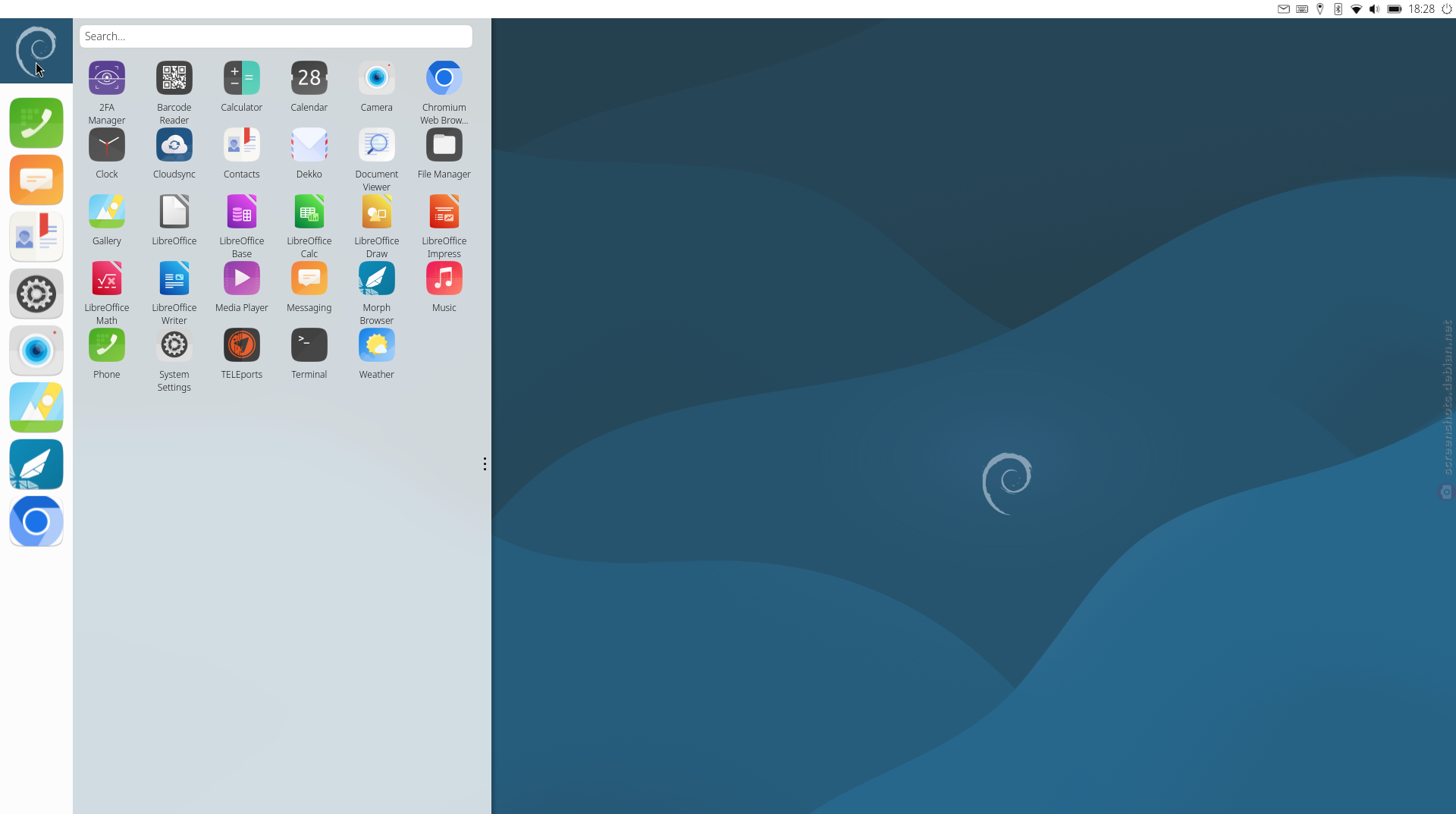Launch the TELEports app
Viewport: 1456px width, 814px height.
click(x=242, y=345)
